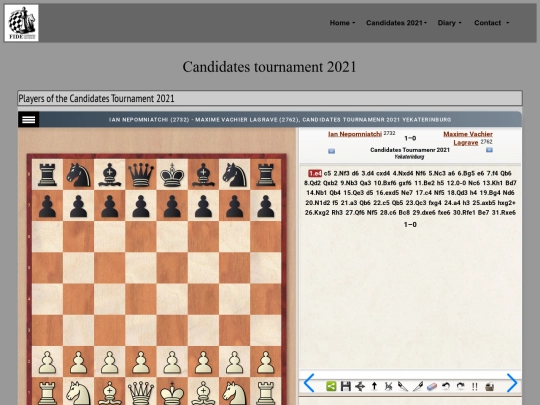
Task: Jump to move 4.Nxd4
Action: (x=403, y=173)
